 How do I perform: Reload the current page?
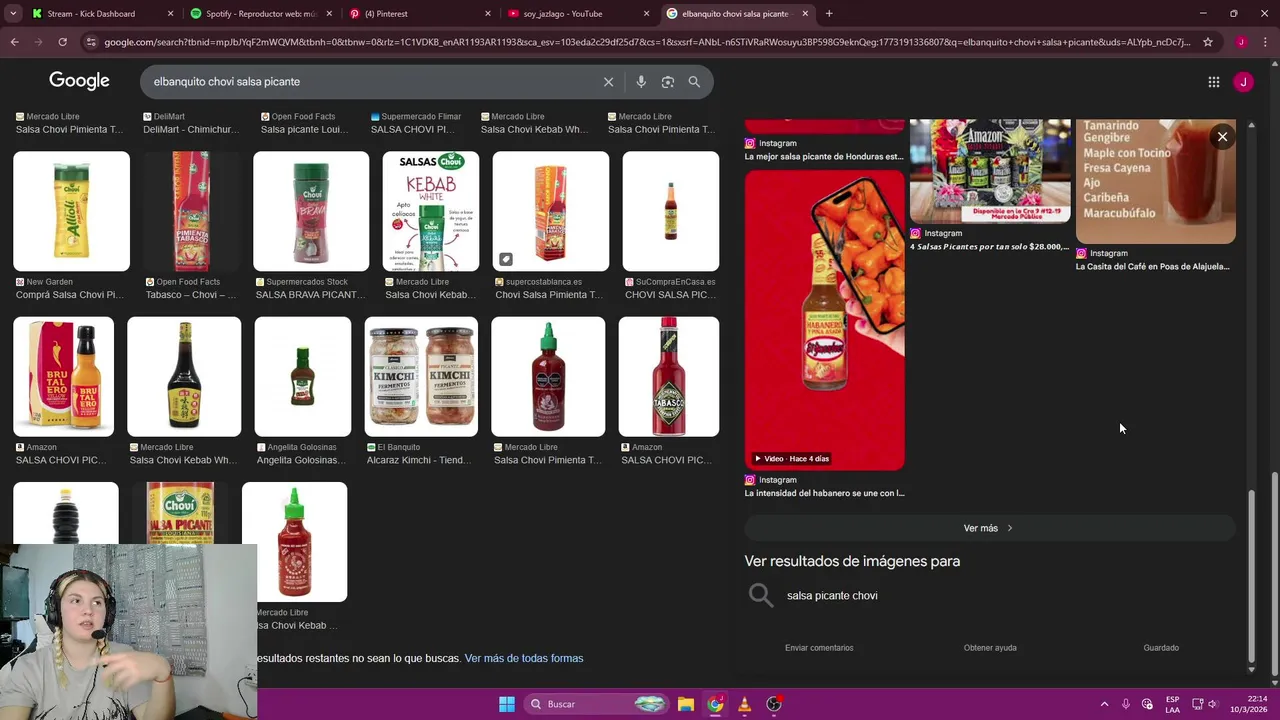click(62, 42)
